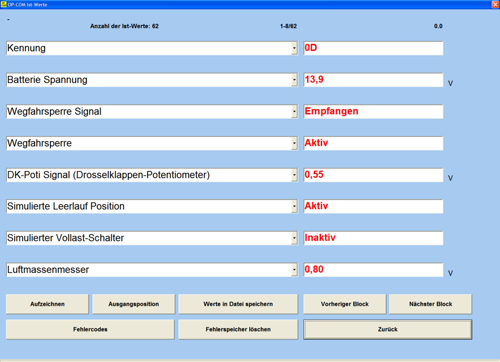Open the Fehlercodes button
Screen dimensions: 500x362
point(90,329)
